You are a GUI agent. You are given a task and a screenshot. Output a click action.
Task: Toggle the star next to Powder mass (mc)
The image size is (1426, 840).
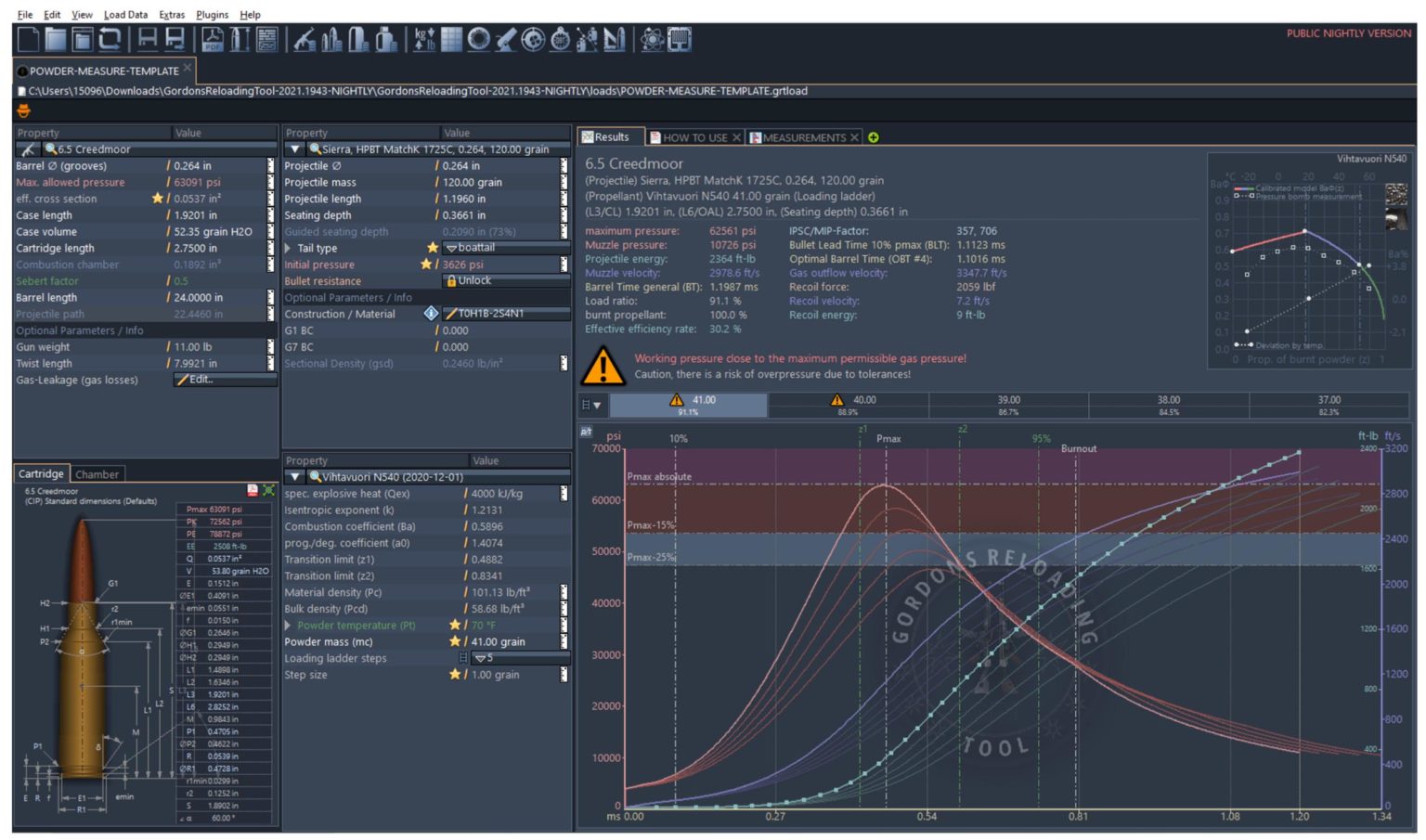[x=455, y=641]
